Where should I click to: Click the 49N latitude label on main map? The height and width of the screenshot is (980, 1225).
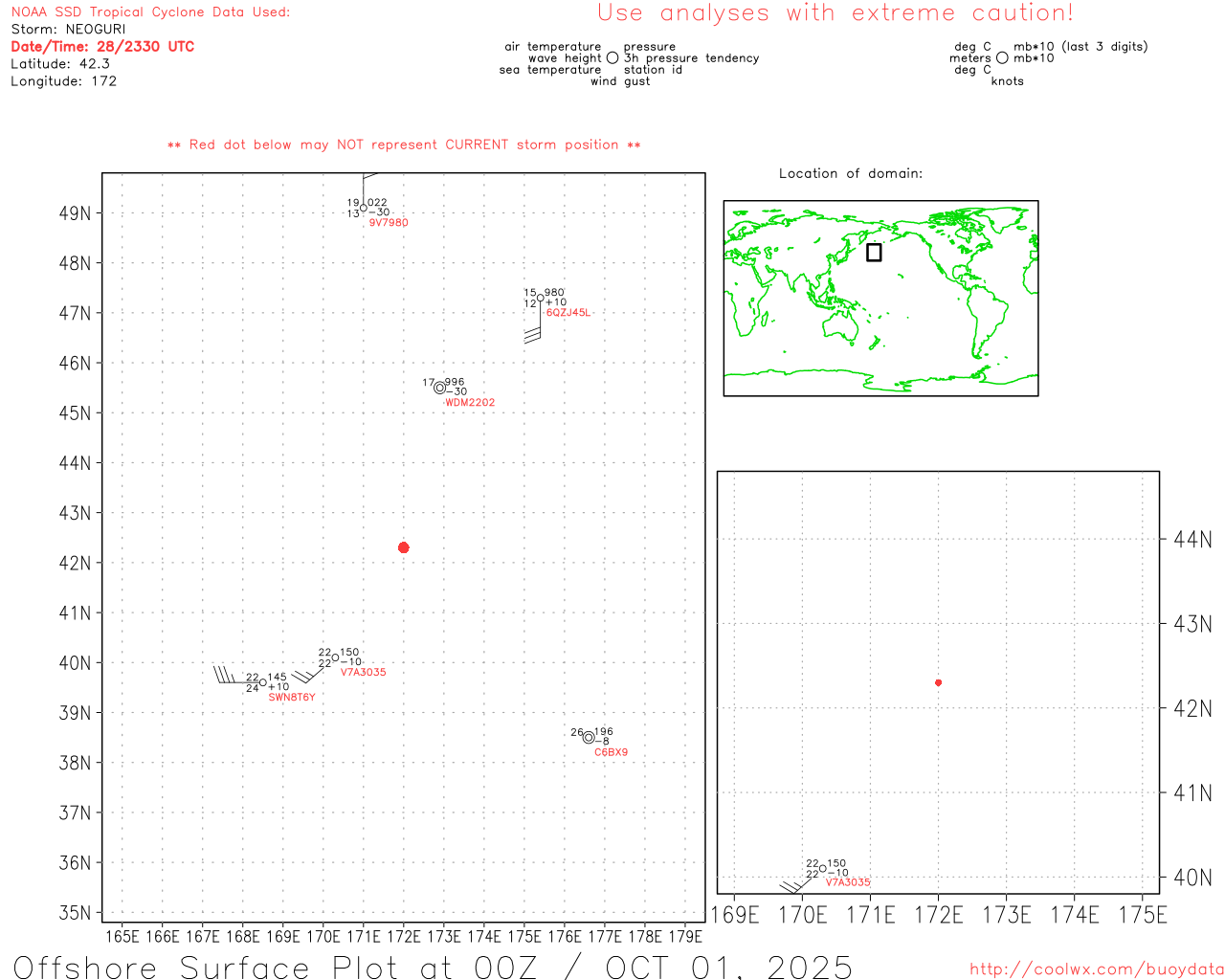[x=76, y=213]
